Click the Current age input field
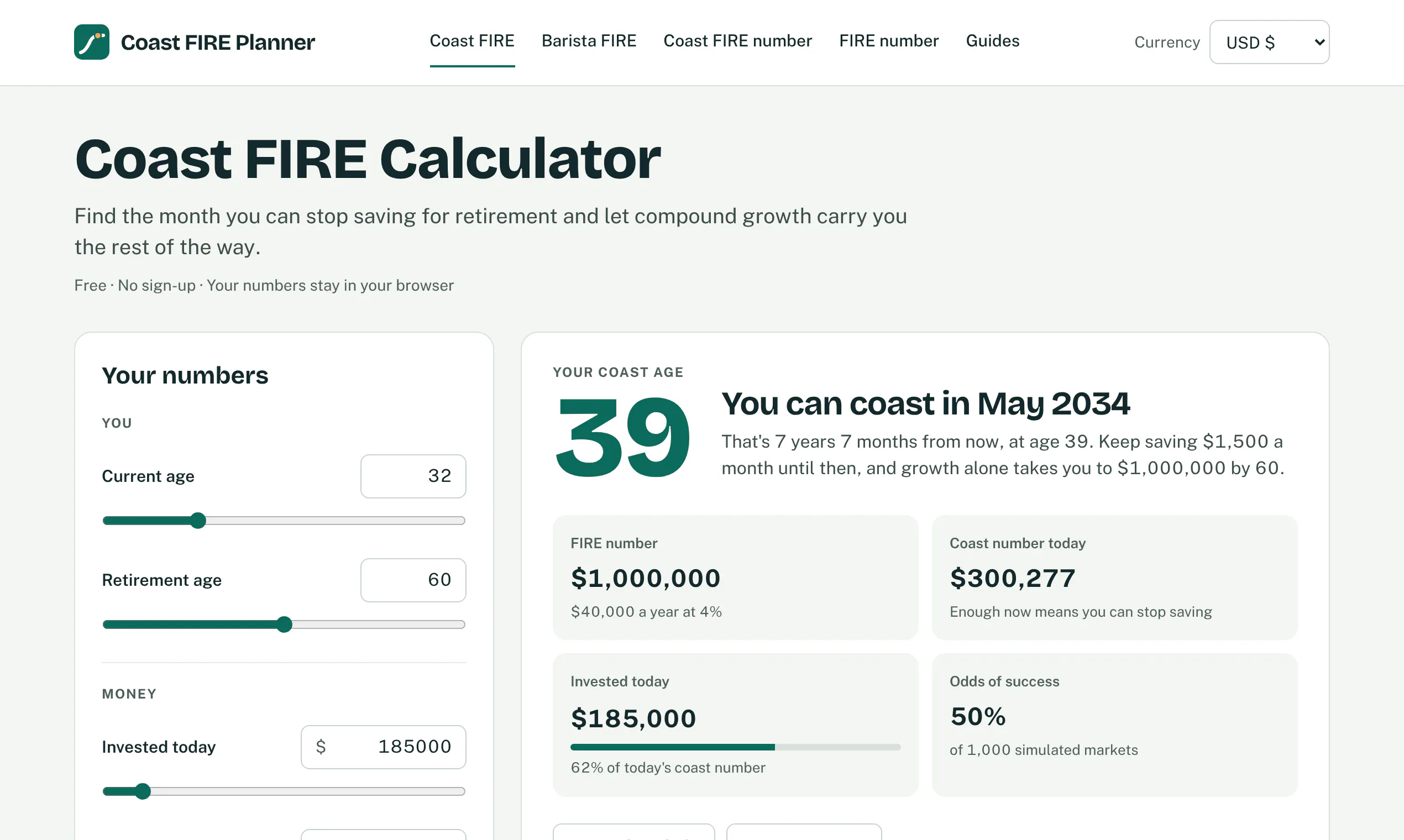 click(413, 476)
